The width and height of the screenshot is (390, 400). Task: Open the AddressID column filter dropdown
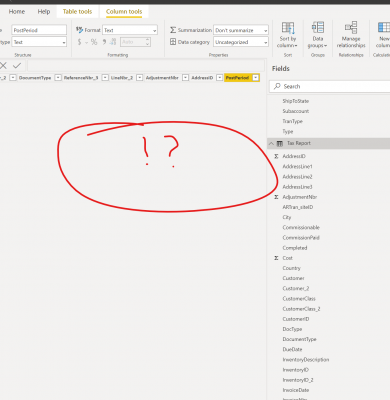(220, 78)
